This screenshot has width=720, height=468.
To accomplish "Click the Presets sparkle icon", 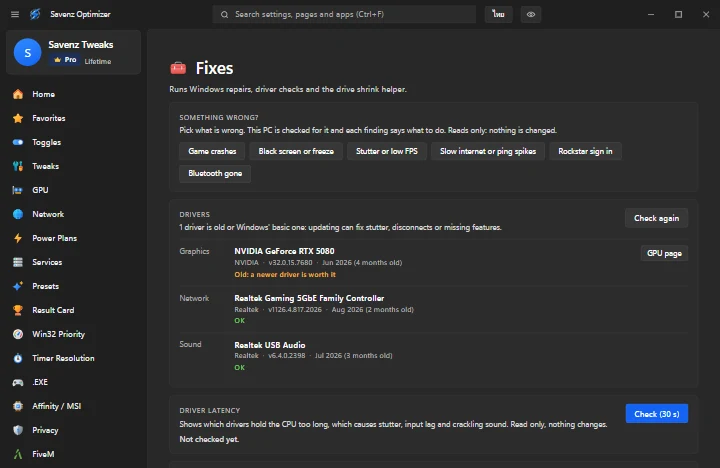I will tap(18, 286).
